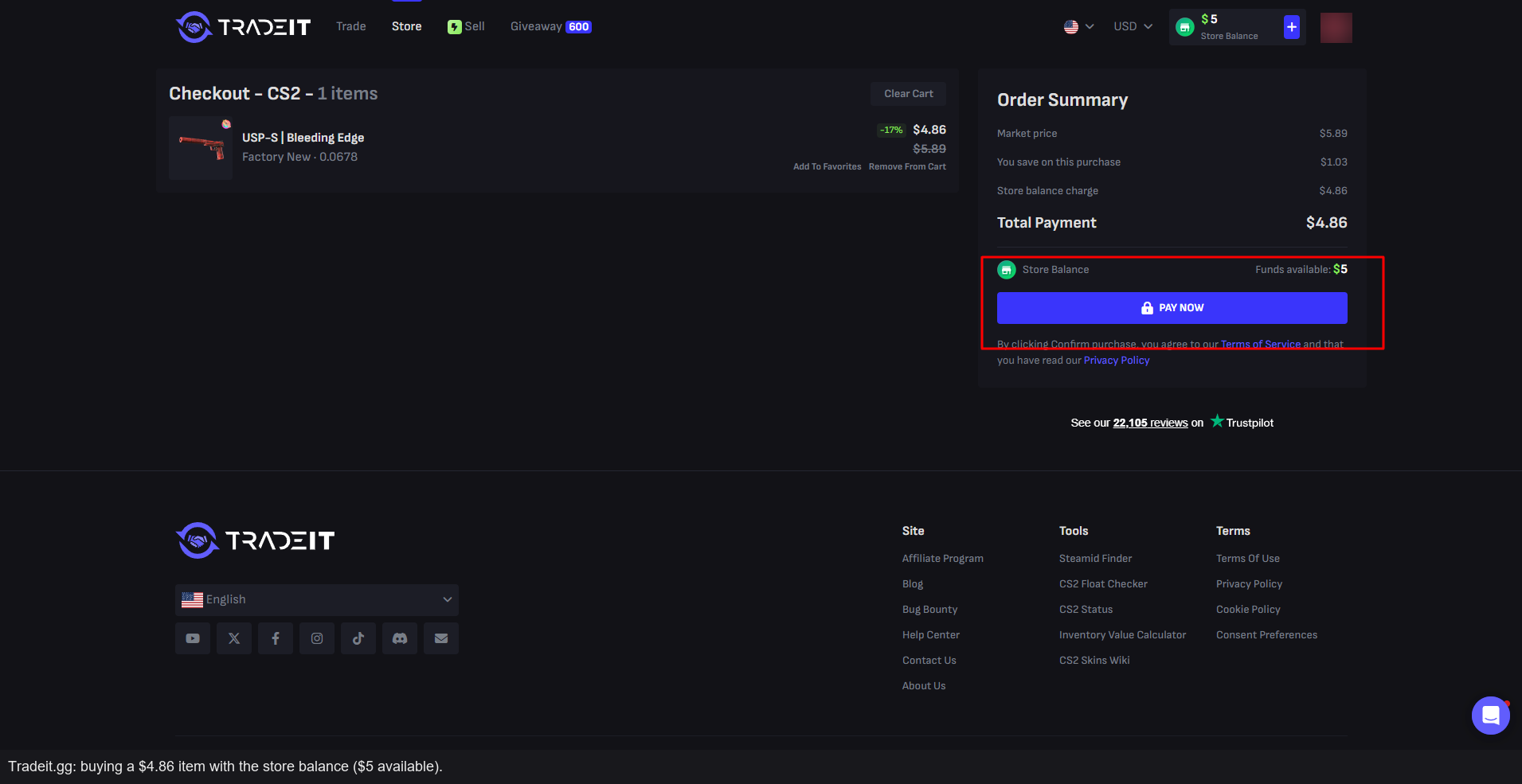Open the Bug Bounty footer link
The height and width of the screenshot is (784, 1522).
tap(929, 610)
